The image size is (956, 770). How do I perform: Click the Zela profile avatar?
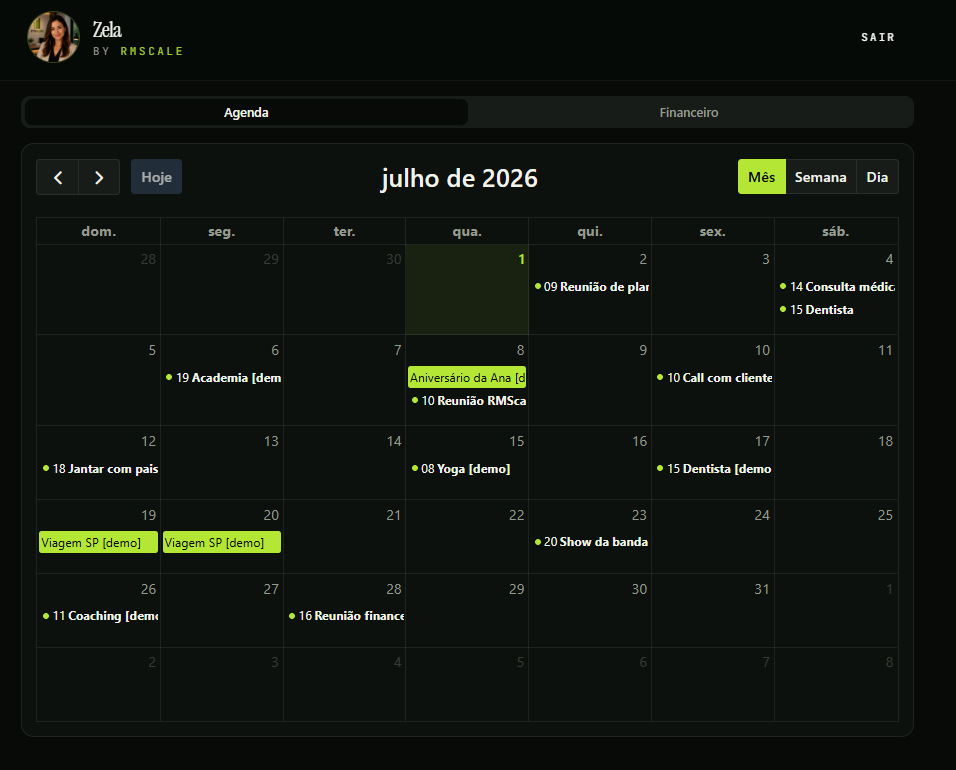pos(54,37)
